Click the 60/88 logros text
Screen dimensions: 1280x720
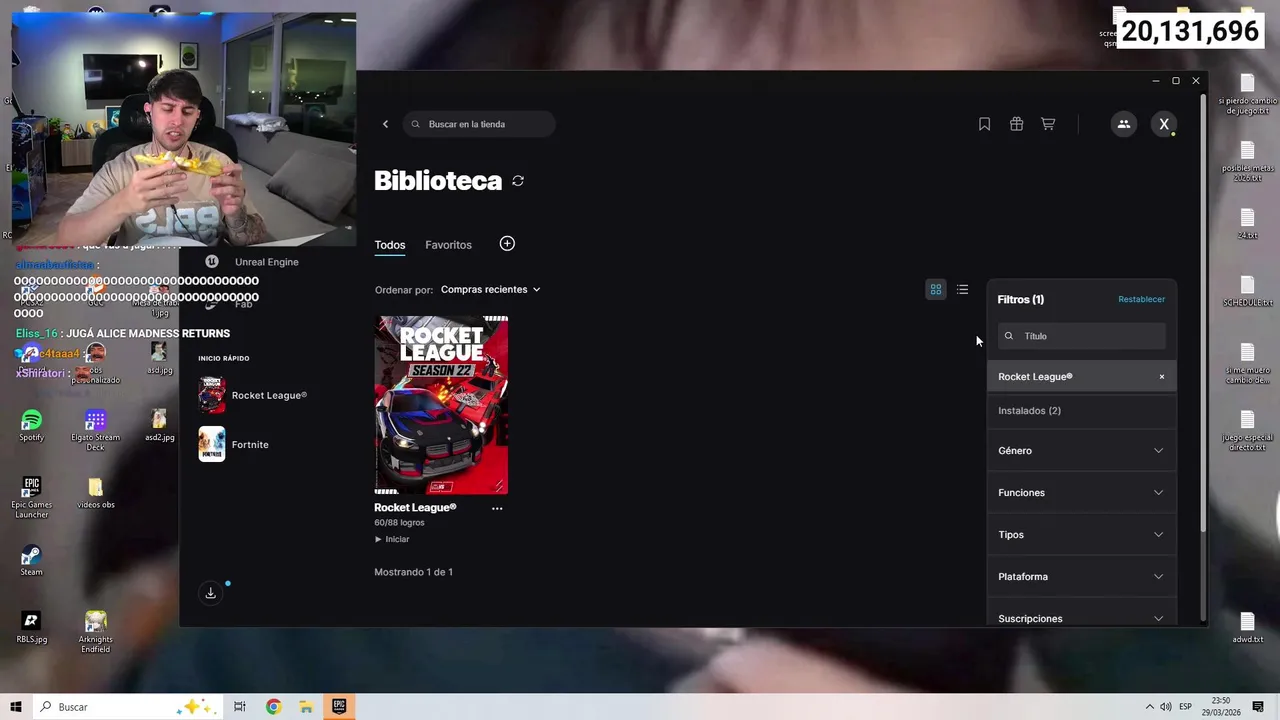[x=399, y=523]
